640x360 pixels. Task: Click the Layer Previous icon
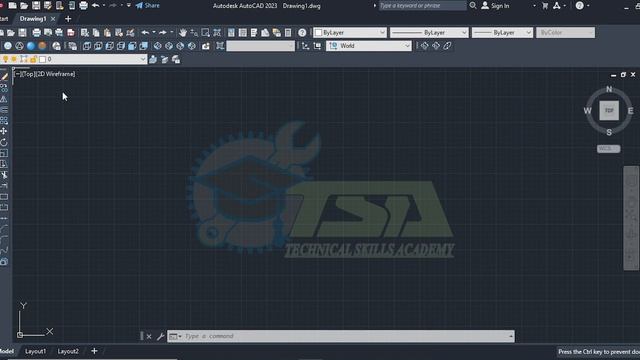coord(164,60)
